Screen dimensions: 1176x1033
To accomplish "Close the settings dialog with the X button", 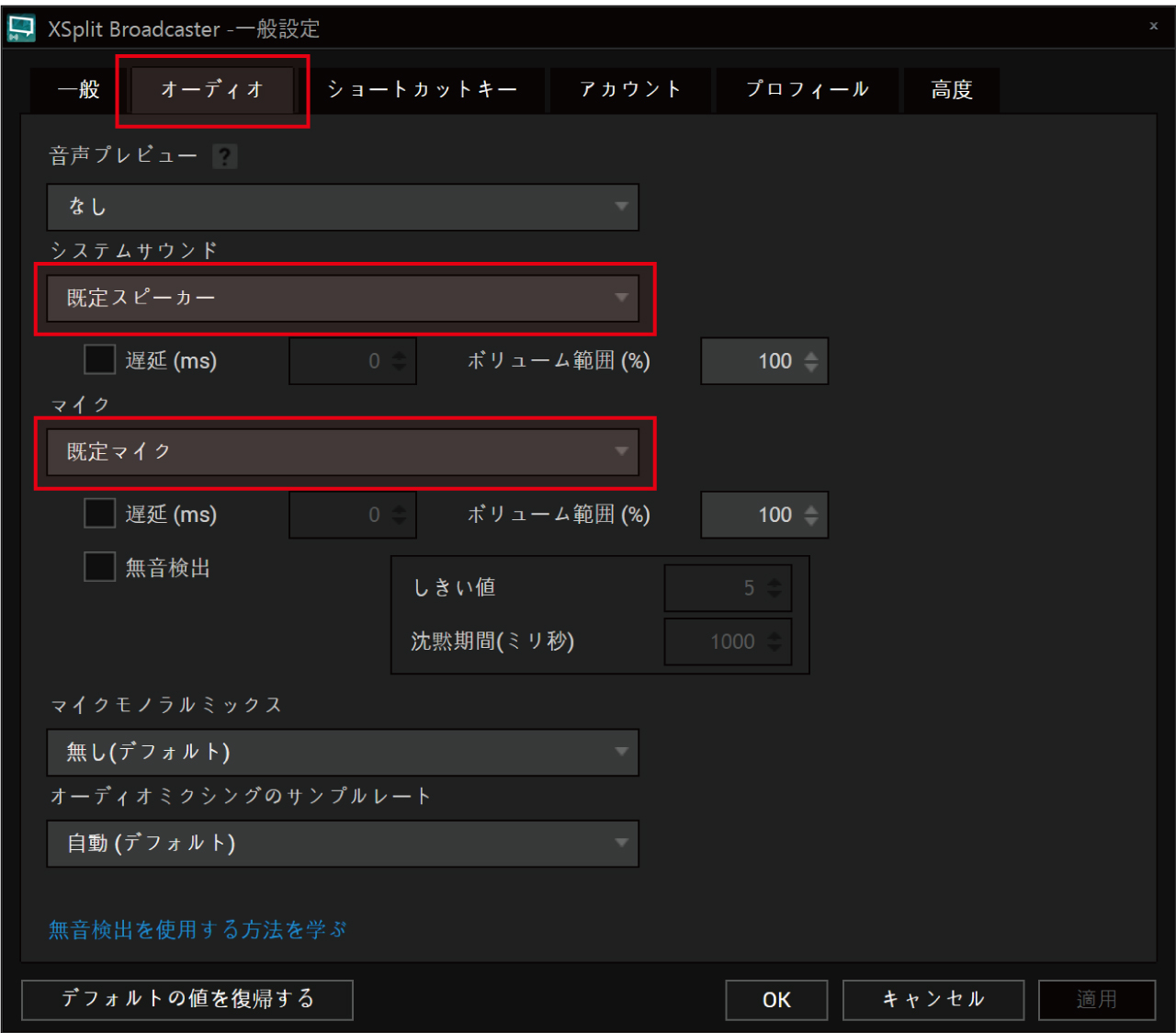I will coord(1154,26).
